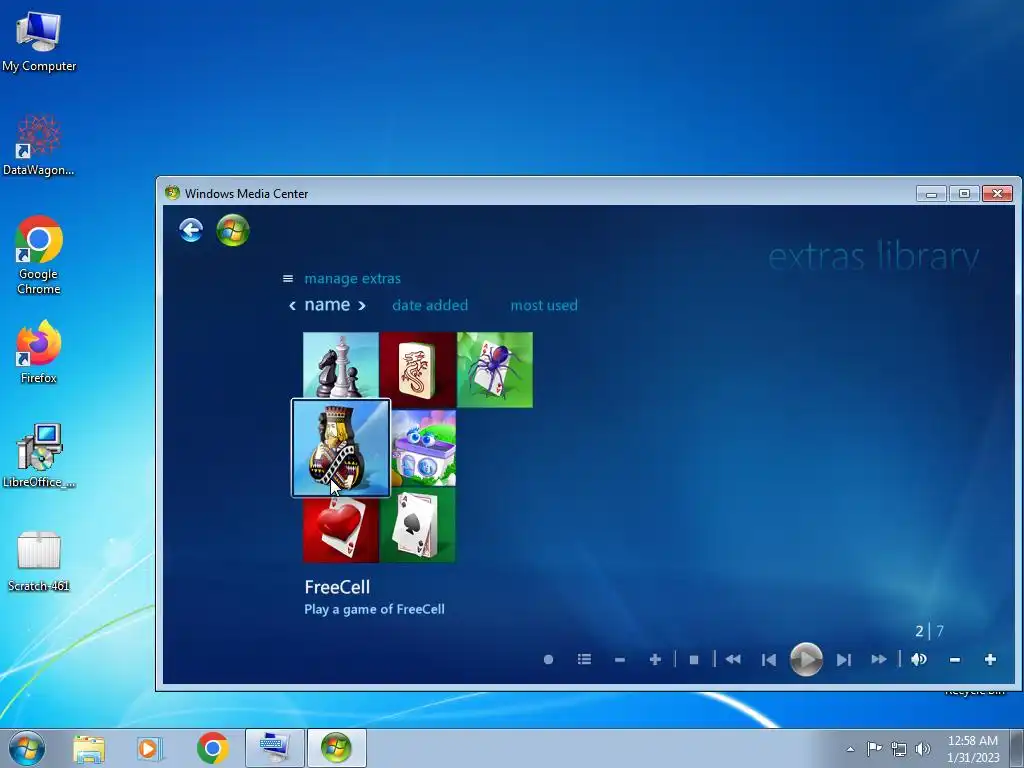Sort extras by most used
This screenshot has height=768, width=1024.
pyautogui.click(x=544, y=305)
